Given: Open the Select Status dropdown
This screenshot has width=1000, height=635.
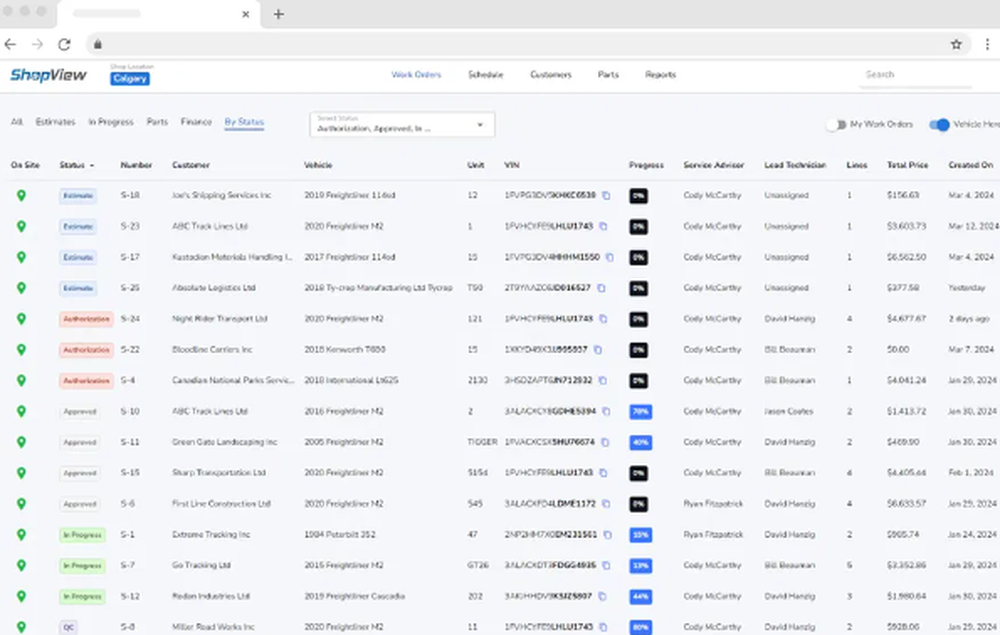Looking at the screenshot, I should [402, 124].
